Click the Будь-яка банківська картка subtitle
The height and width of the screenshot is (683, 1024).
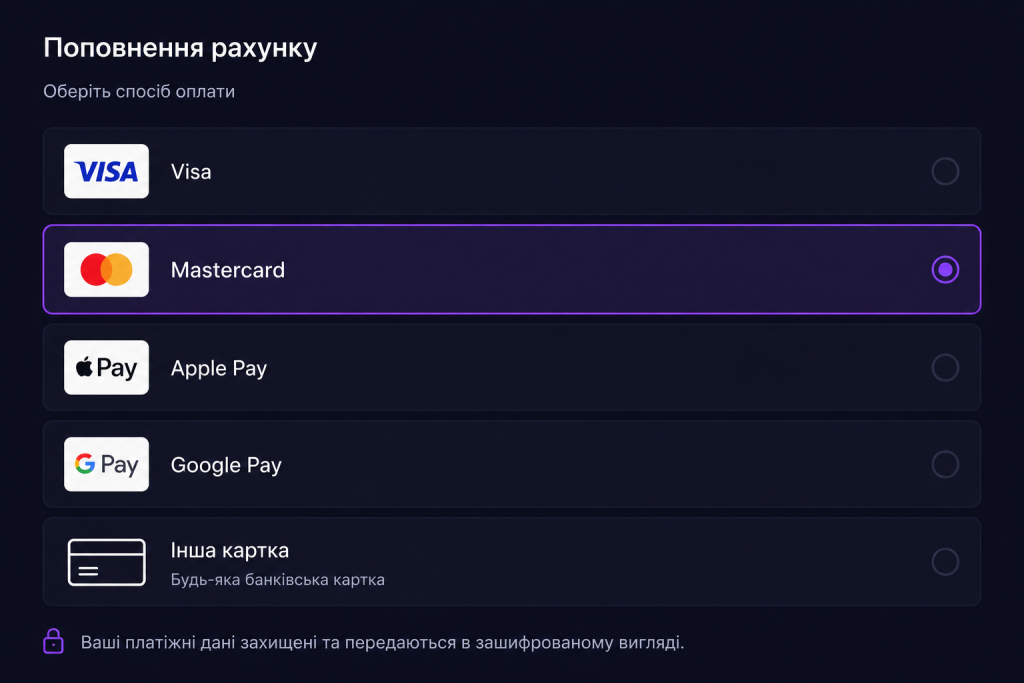(278, 580)
